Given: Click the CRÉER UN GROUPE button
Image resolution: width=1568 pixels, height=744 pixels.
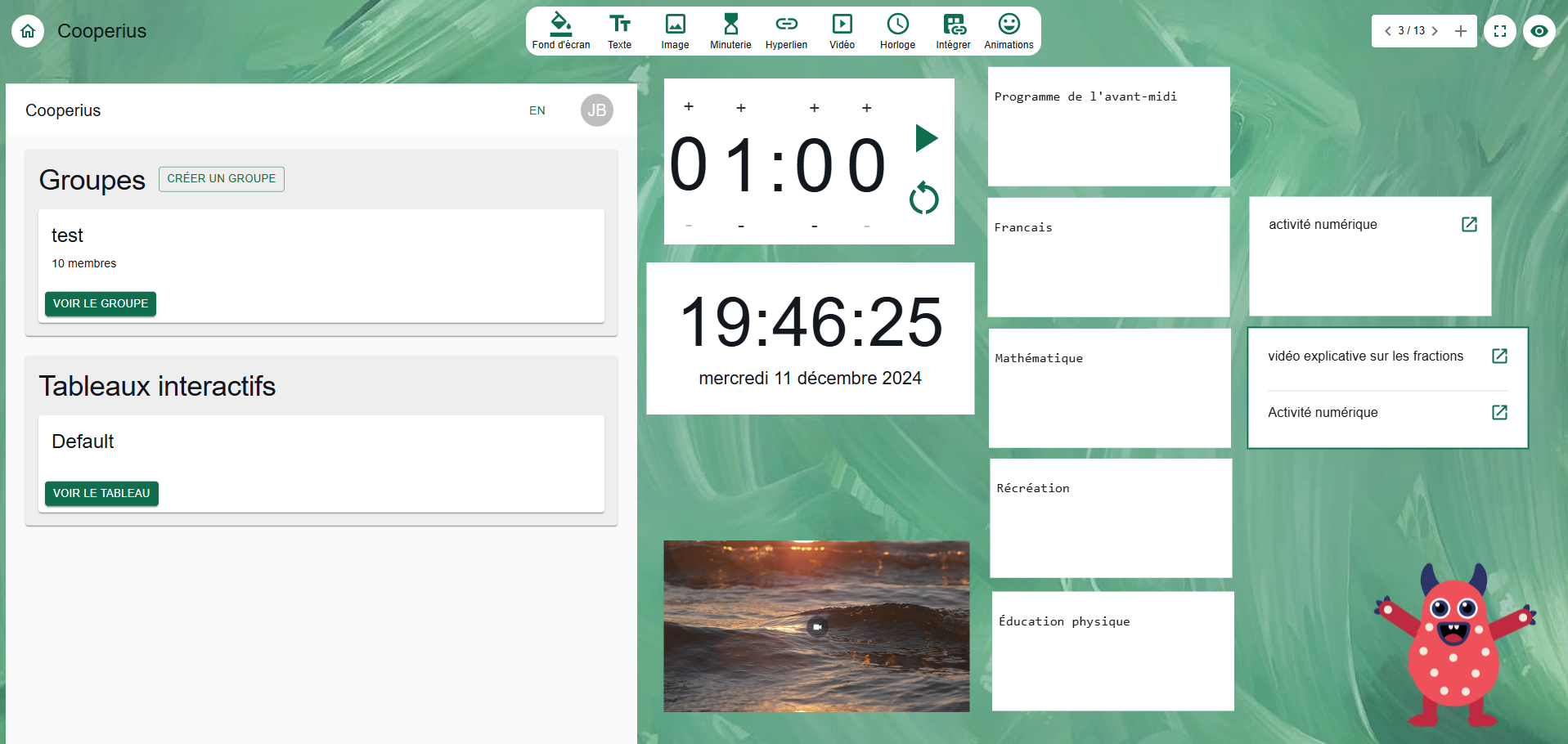Looking at the screenshot, I should (x=221, y=178).
